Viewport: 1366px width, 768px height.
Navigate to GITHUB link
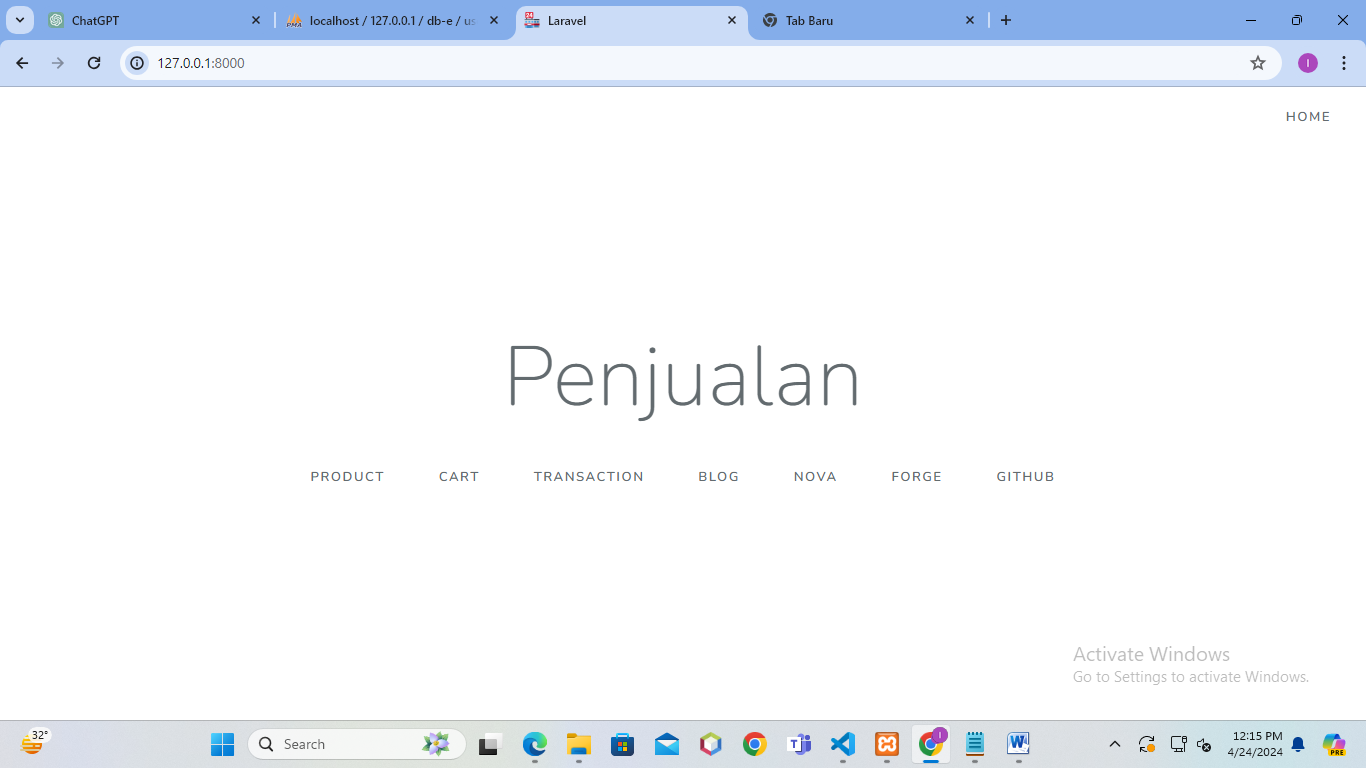1025,476
